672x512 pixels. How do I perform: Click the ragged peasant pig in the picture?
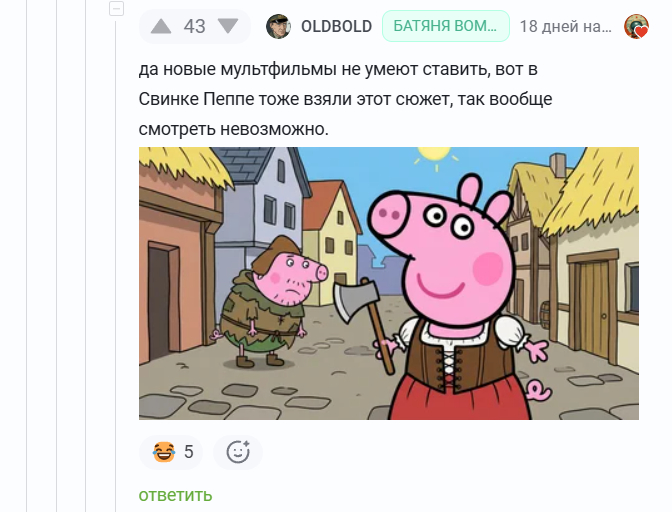pos(268,302)
